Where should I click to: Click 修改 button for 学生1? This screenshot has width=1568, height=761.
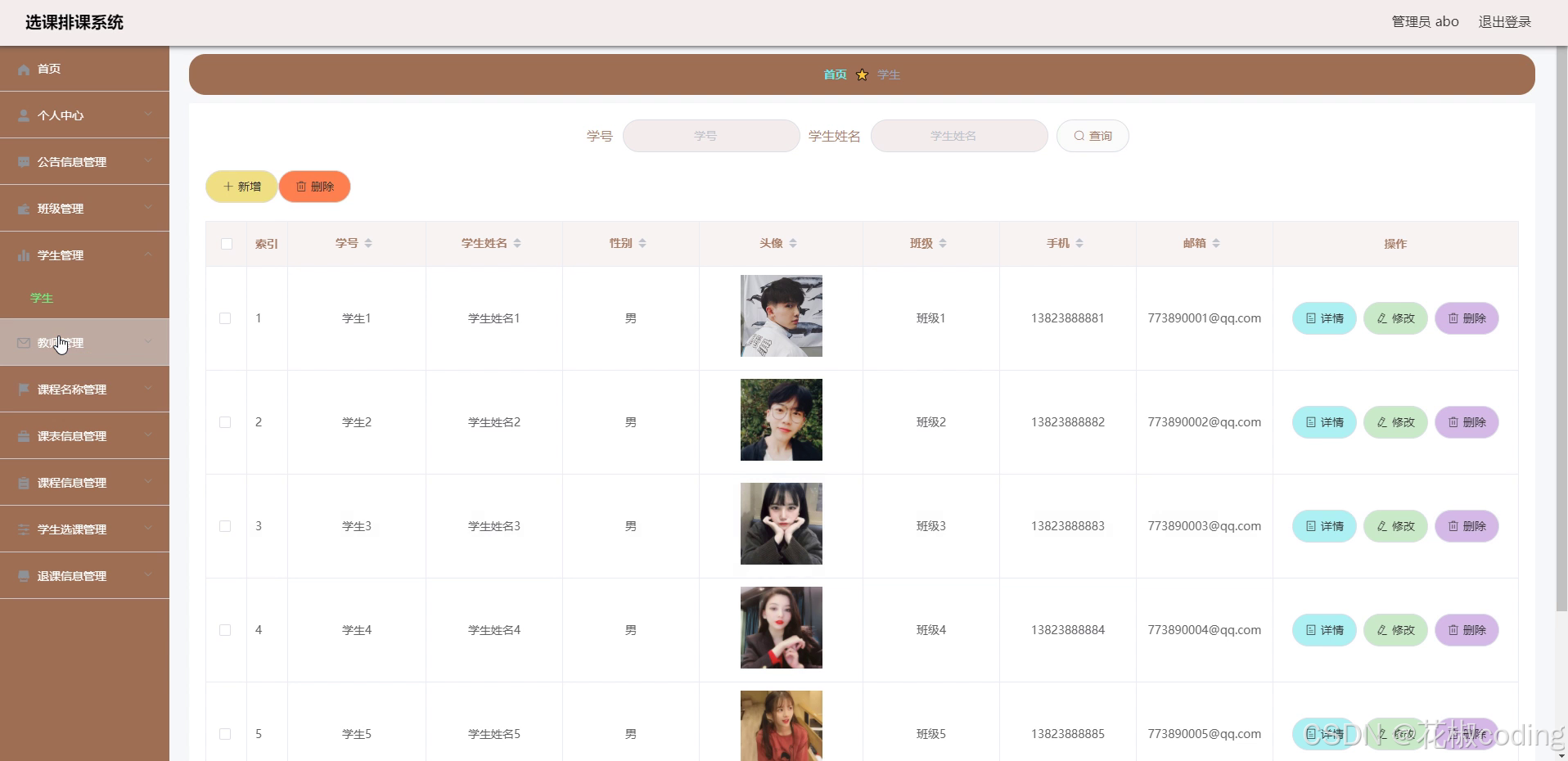pyautogui.click(x=1395, y=318)
